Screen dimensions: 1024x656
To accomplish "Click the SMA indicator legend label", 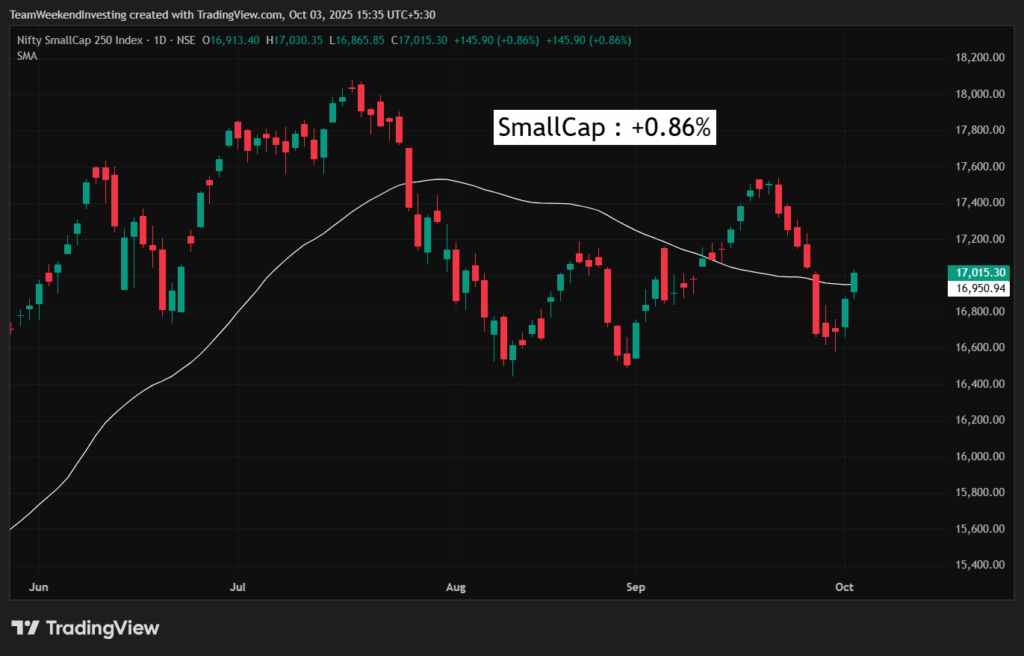I will click(x=27, y=56).
